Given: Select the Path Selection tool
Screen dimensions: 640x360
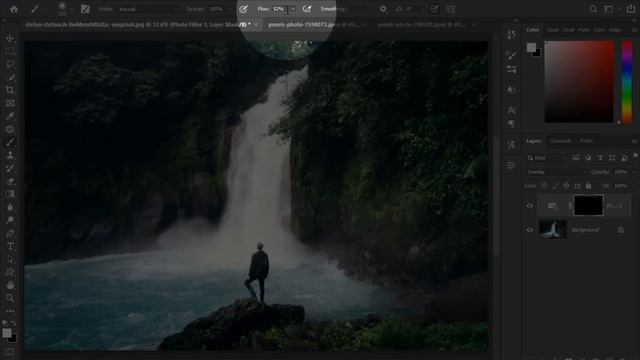Looking at the screenshot, I should (10, 260).
